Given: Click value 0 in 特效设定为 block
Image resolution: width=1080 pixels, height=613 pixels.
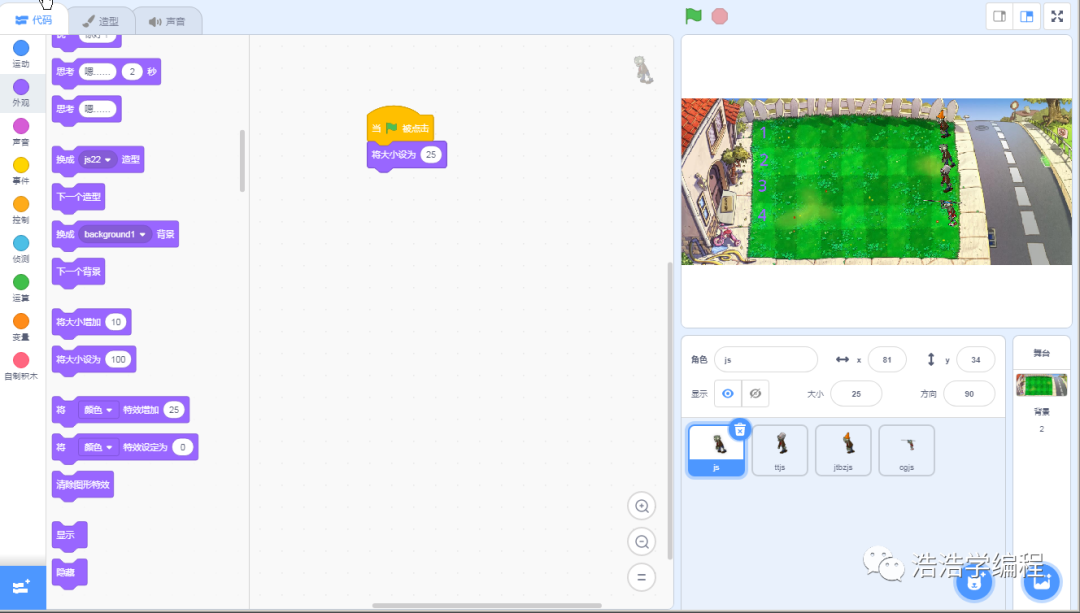Looking at the screenshot, I should click(x=183, y=447).
